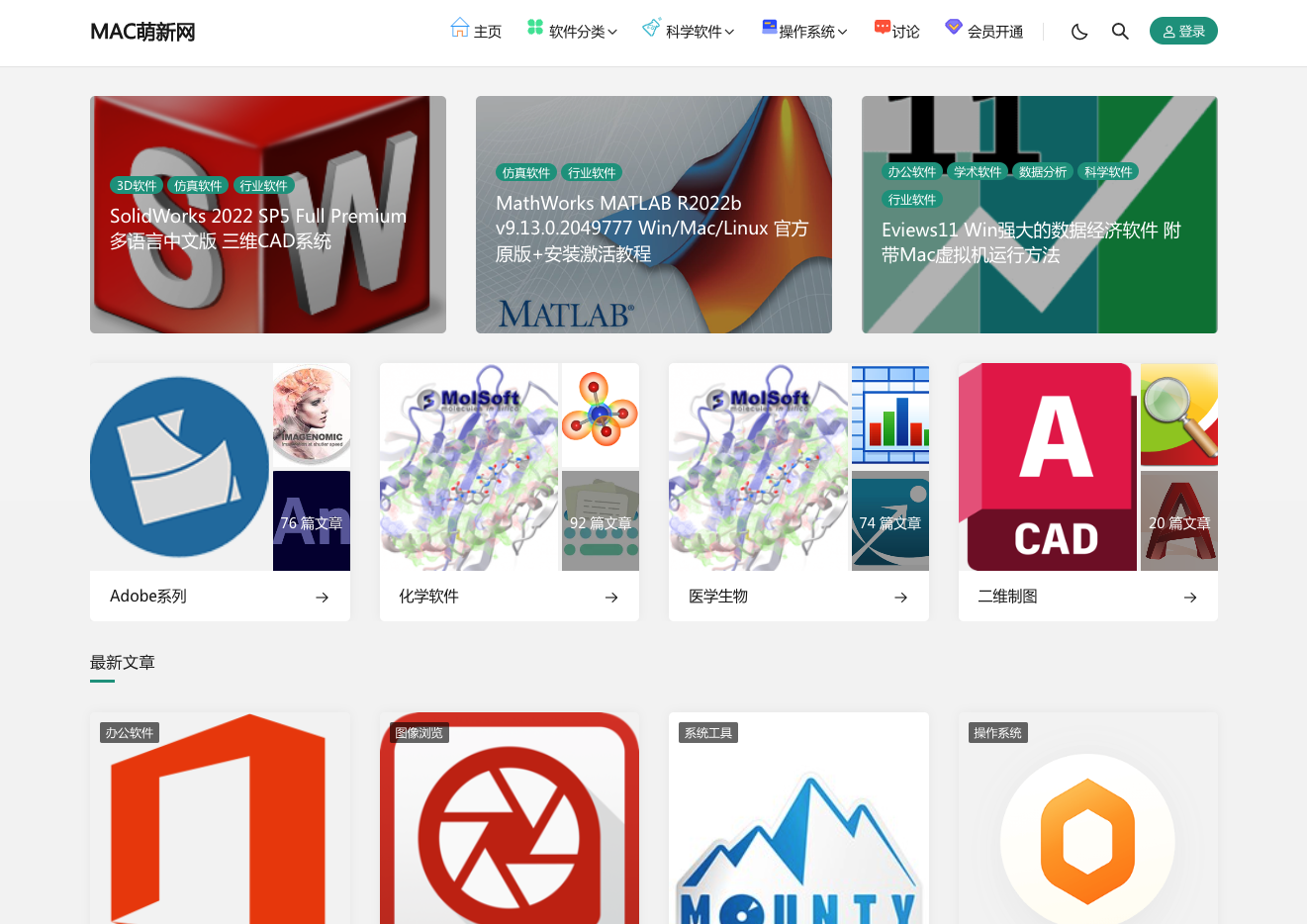Click the 最新文章 section tab
Viewport: 1307px width, 924px height.
click(x=123, y=663)
